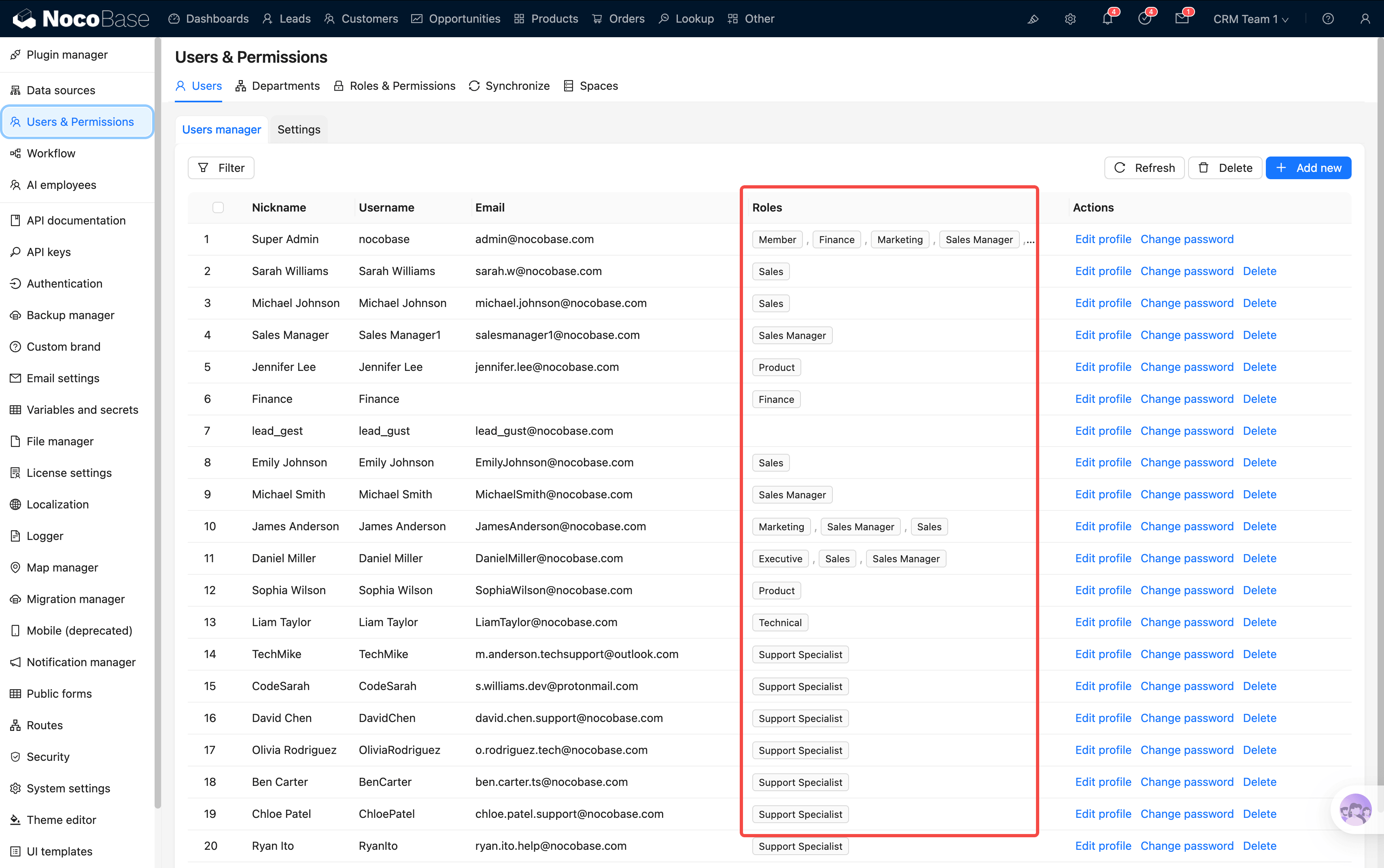Open the Opportunities menu item
Image resolution: width=1384 pixels, height=868 pixels.
click(x=456, y=19)
